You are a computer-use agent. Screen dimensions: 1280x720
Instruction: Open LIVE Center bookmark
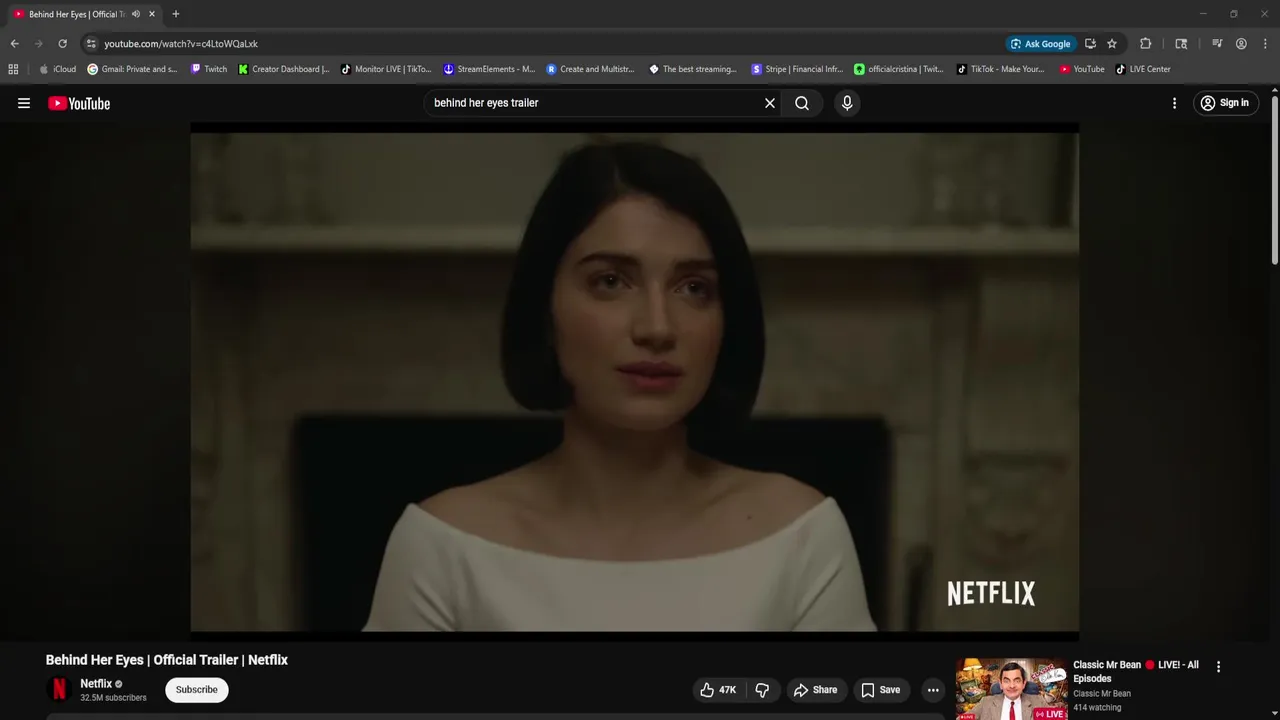click(x=1143, y=69)
